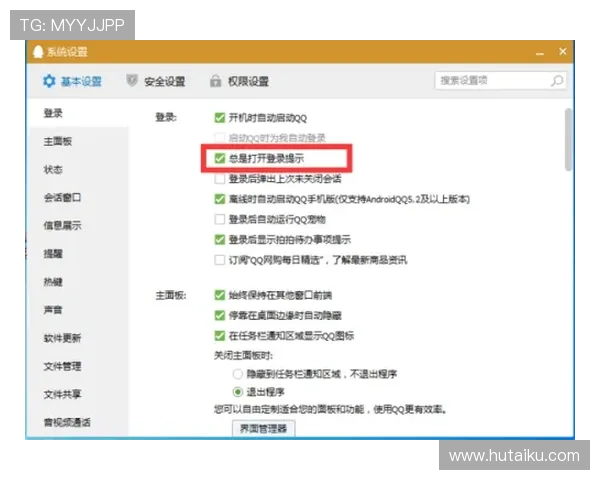Enable 登录后弹出上次未关闭会话 checkbox

(x=220, y=179)
